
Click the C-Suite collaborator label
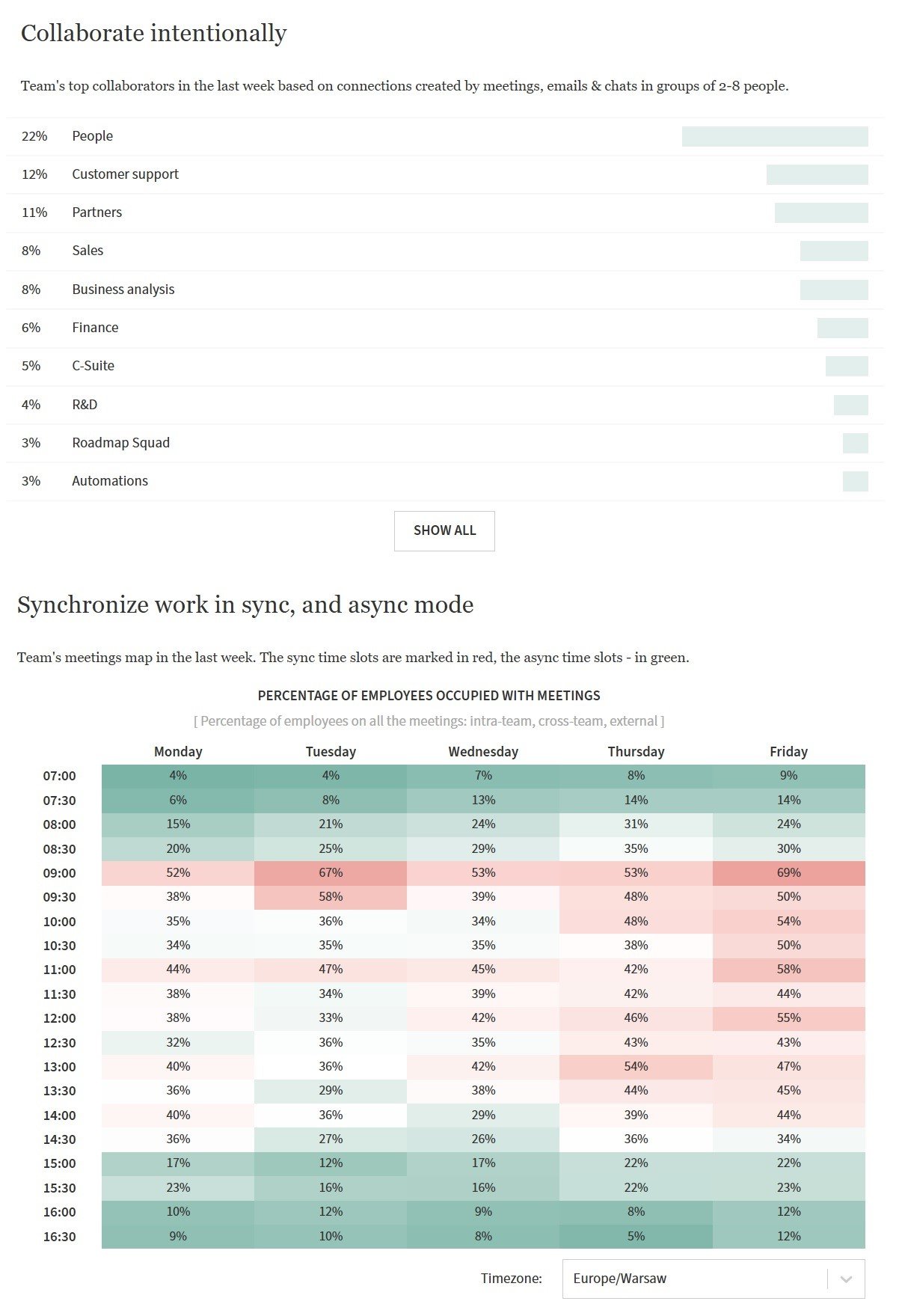93,366
